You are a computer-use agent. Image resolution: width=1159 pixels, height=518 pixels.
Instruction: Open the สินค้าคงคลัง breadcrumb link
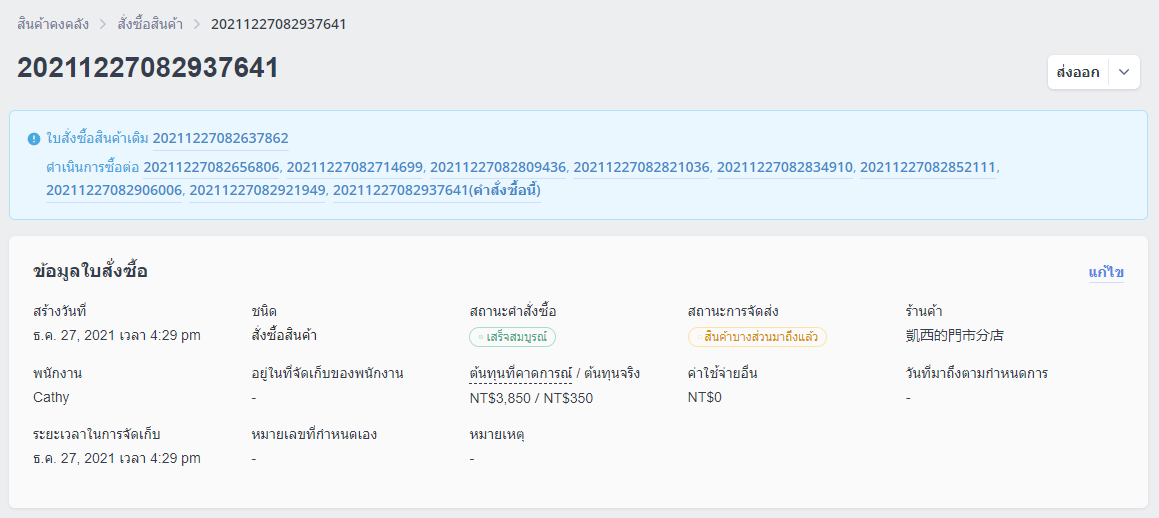(53, 24)
